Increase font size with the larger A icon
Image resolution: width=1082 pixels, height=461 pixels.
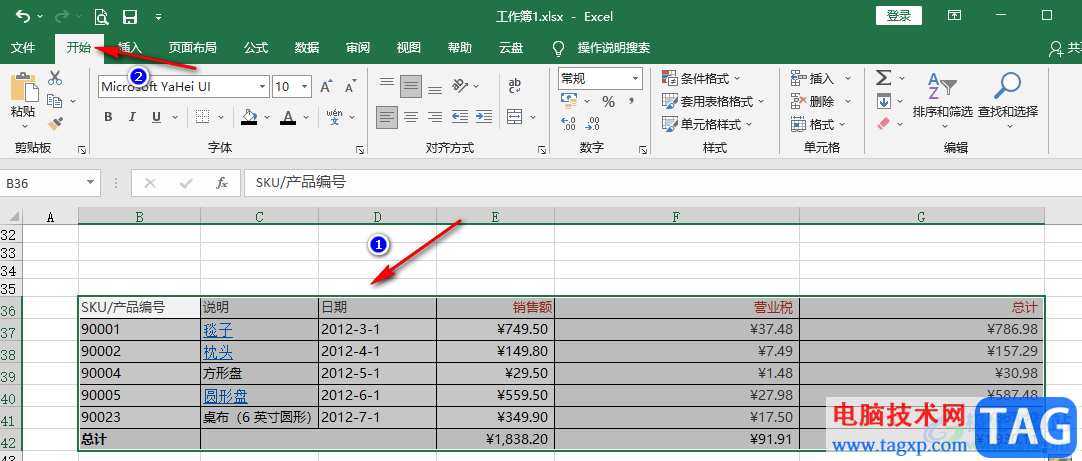[326, 86]
